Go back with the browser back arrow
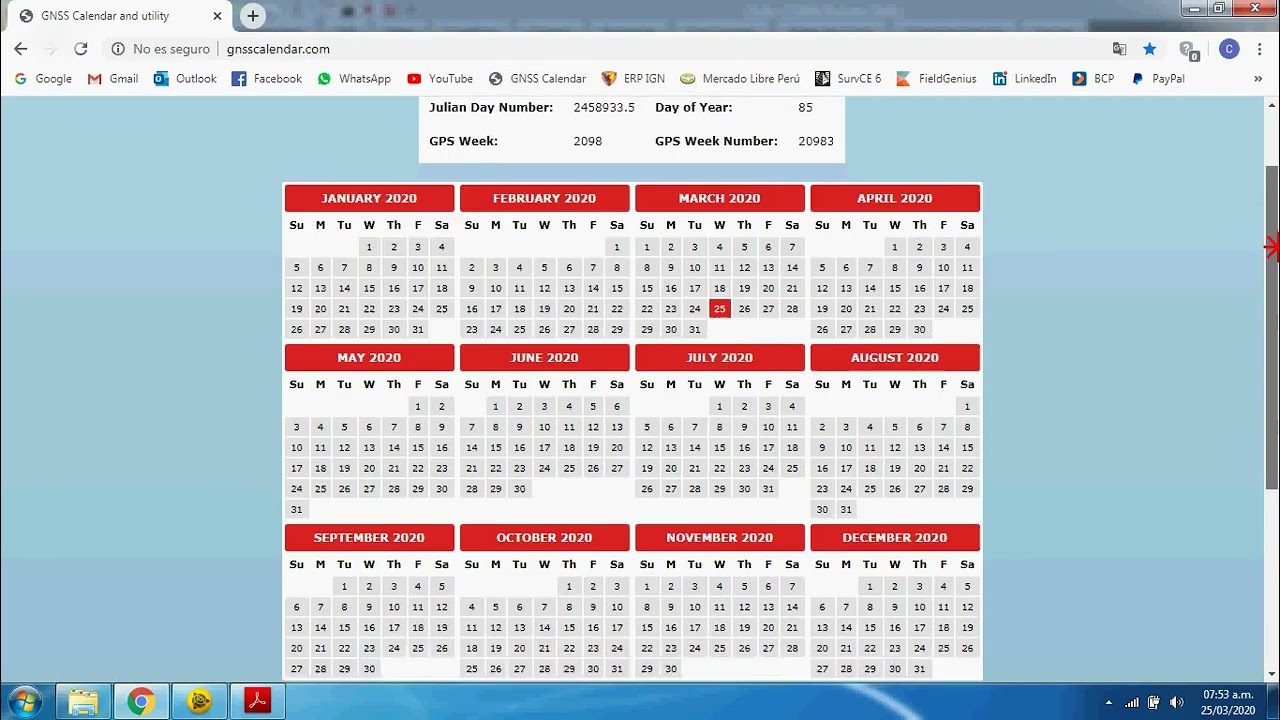Viewport: 1280px width, 720px height. click(x=21, y=49)
